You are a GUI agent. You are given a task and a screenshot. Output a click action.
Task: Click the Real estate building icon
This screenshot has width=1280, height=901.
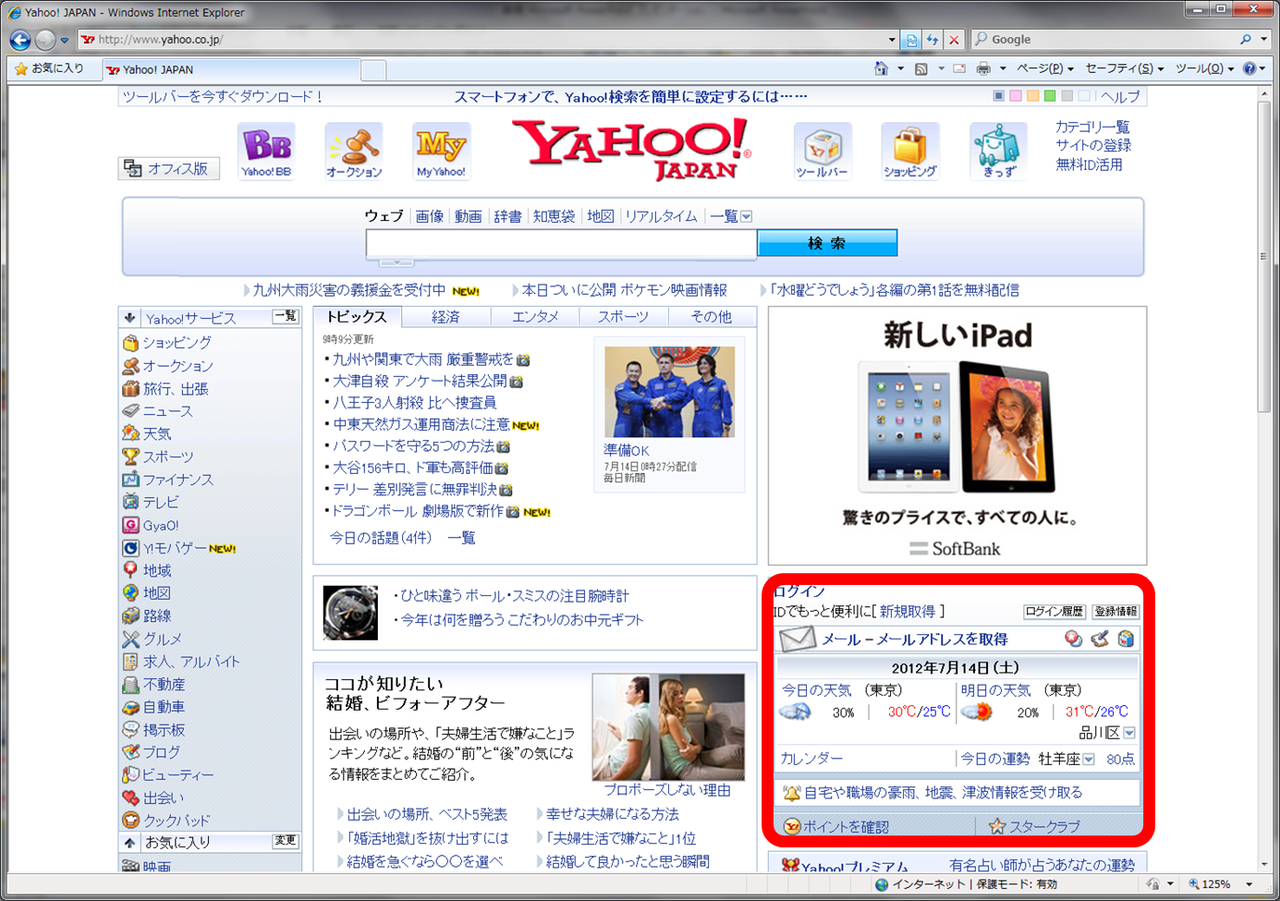click(x=130, y=685)
